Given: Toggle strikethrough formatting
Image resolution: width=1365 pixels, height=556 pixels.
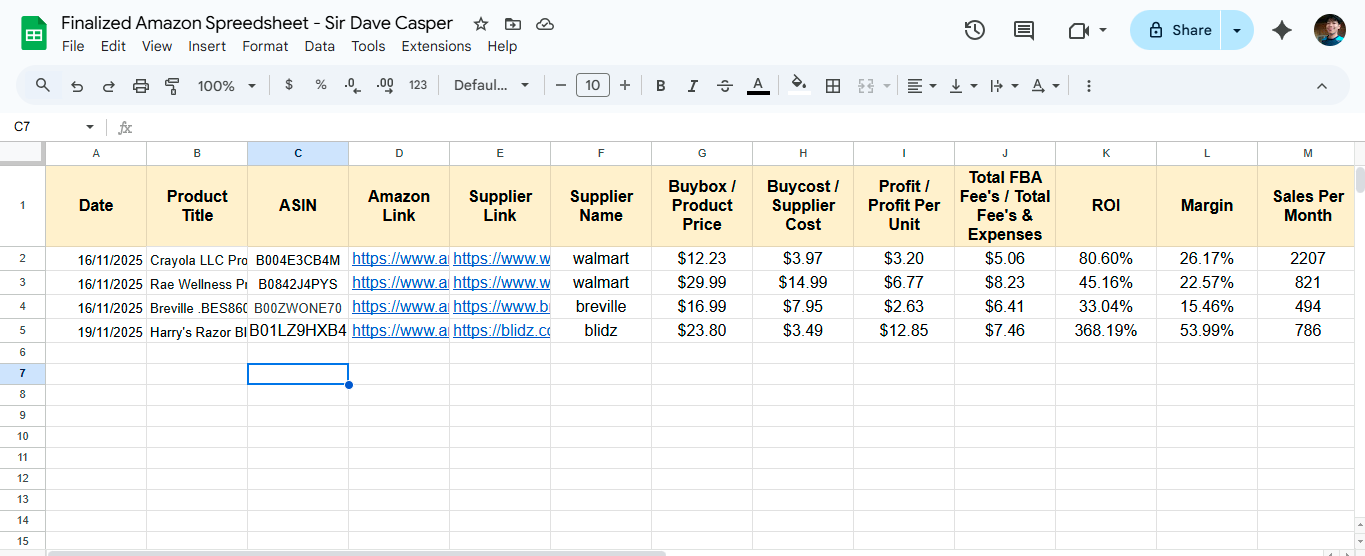Looking at the screenshot, I should [725, 86].
